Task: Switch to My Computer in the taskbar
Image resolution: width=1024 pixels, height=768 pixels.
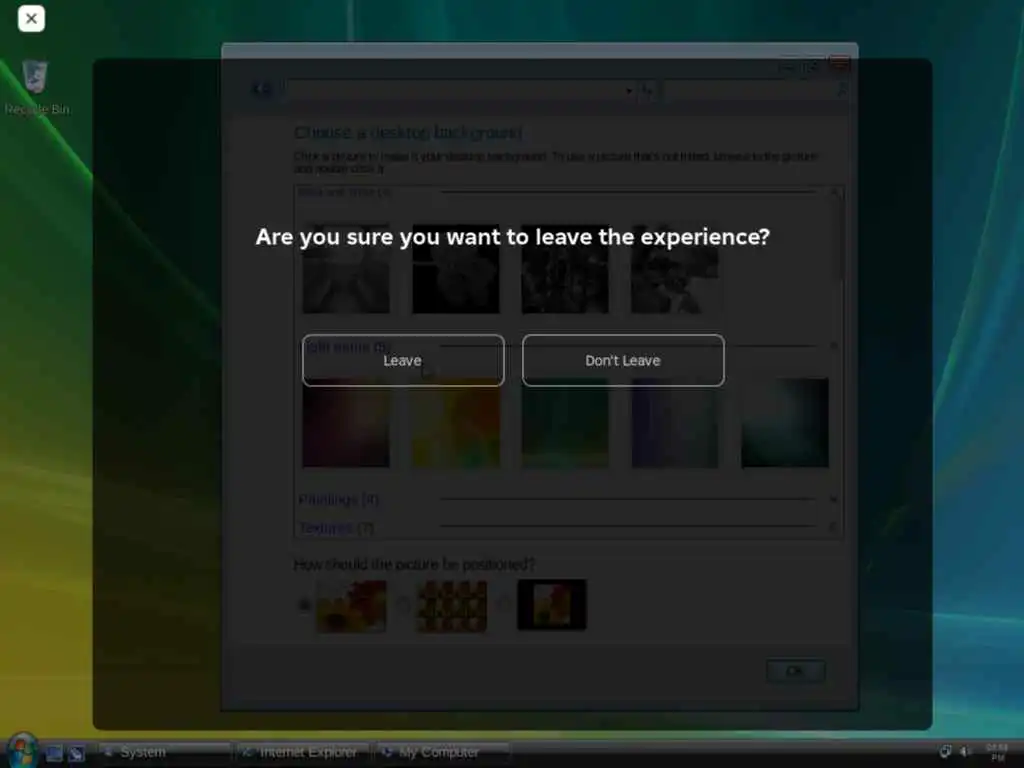Action: pyautogui.click(x=442, y=752)
